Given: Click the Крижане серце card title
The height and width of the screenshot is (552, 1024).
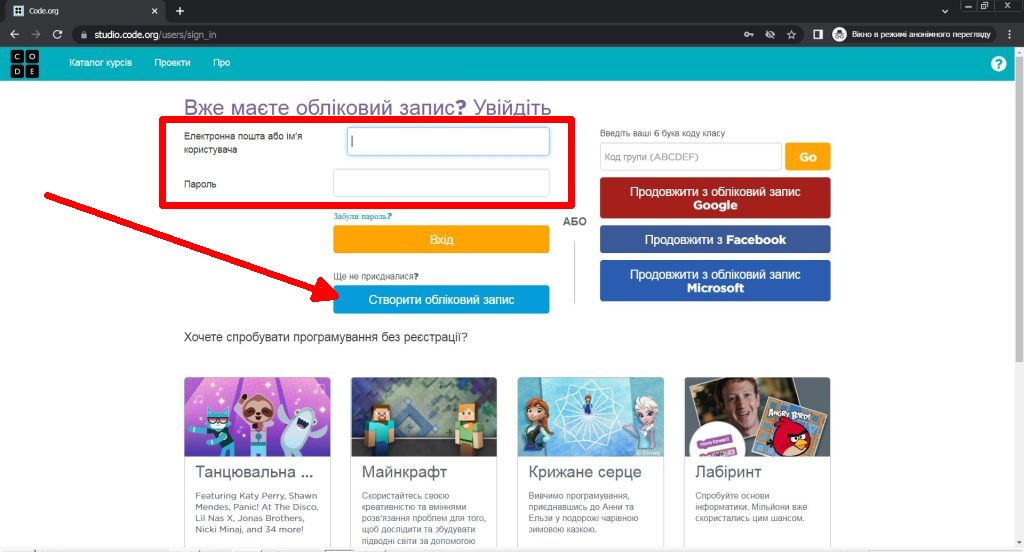Looking at the screenshot, I should coord(584,472).
